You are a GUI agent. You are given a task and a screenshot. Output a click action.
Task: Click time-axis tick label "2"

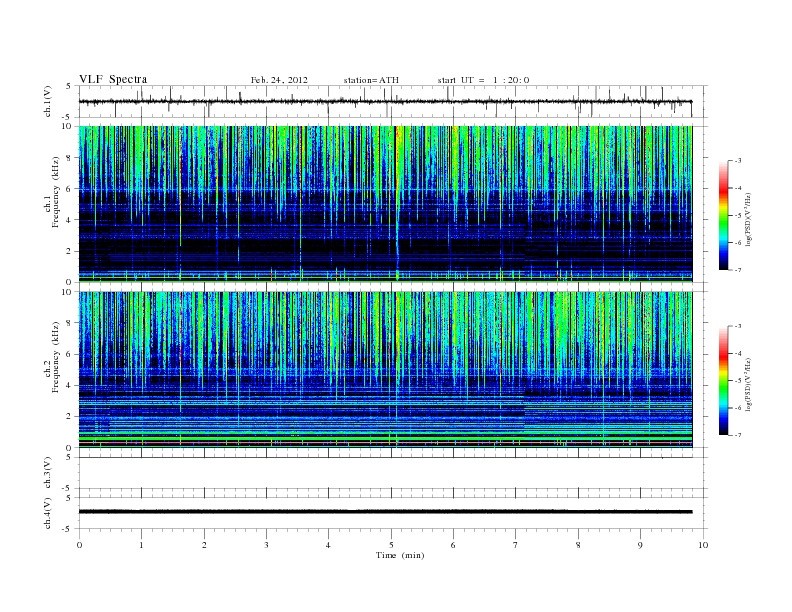(204, 545)
